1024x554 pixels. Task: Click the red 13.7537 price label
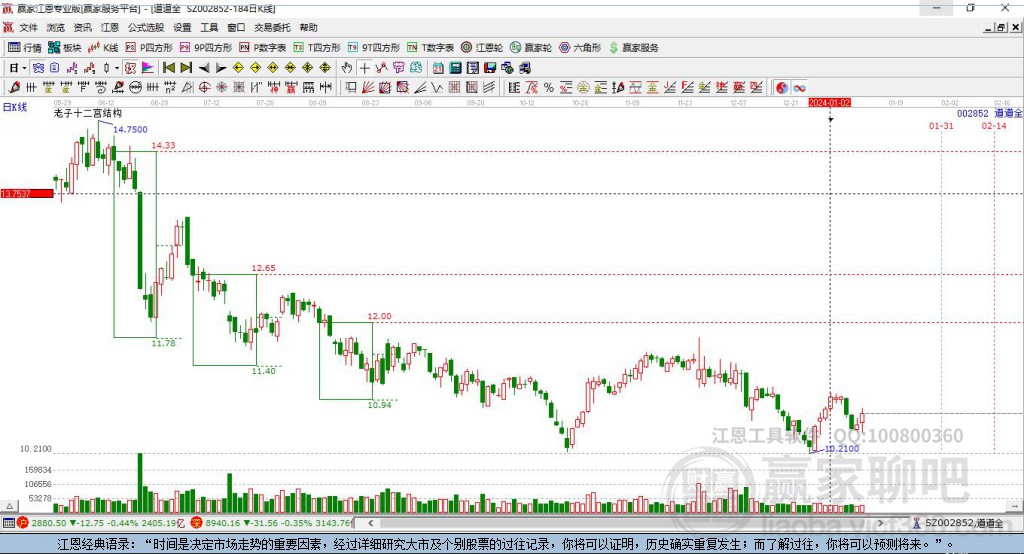tap(27, 193)
